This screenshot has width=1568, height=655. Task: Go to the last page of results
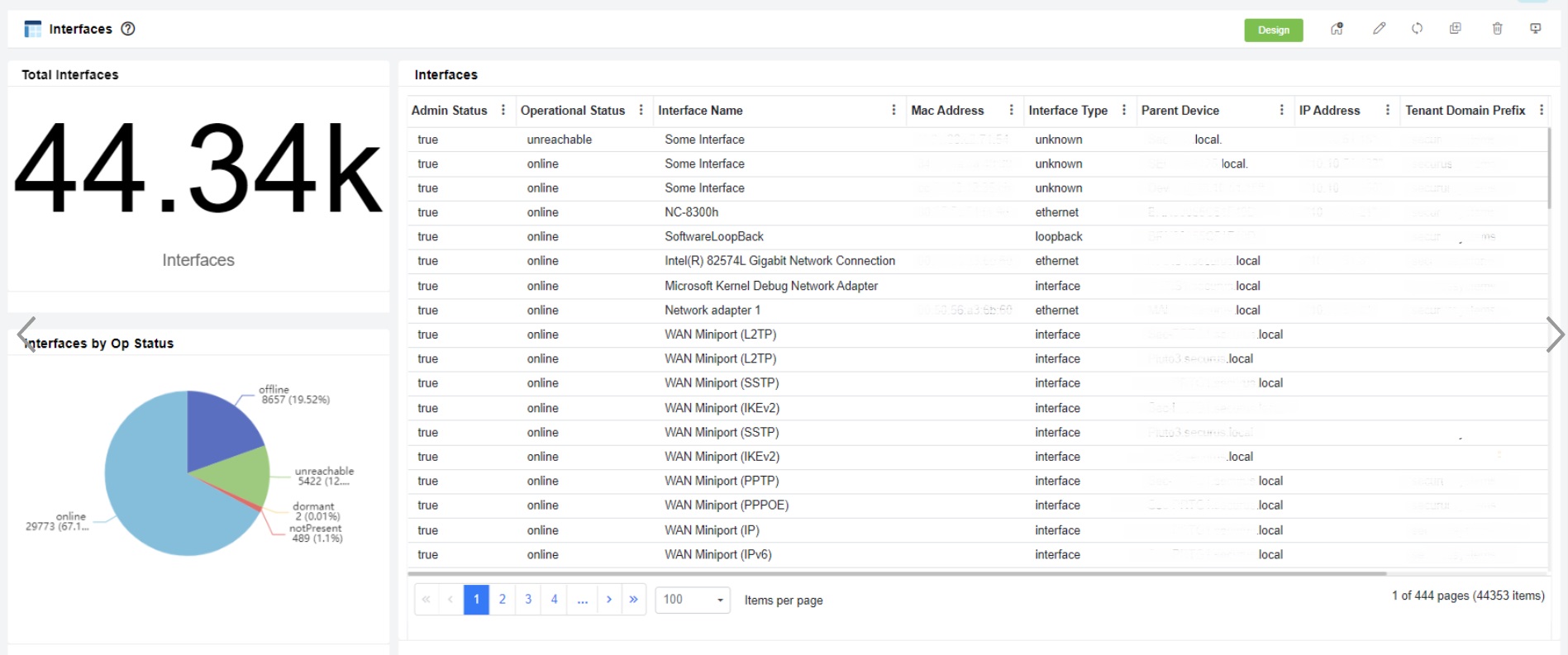633,600
